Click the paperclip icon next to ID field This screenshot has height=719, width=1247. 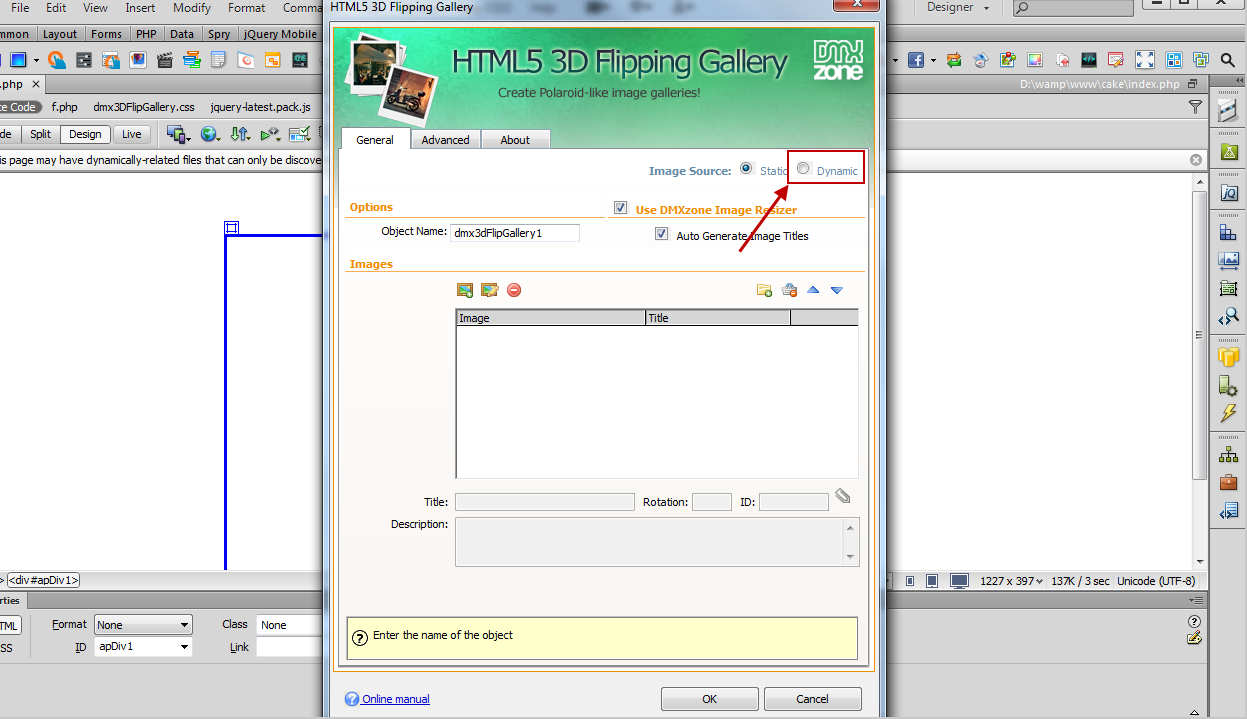point(843,496)
